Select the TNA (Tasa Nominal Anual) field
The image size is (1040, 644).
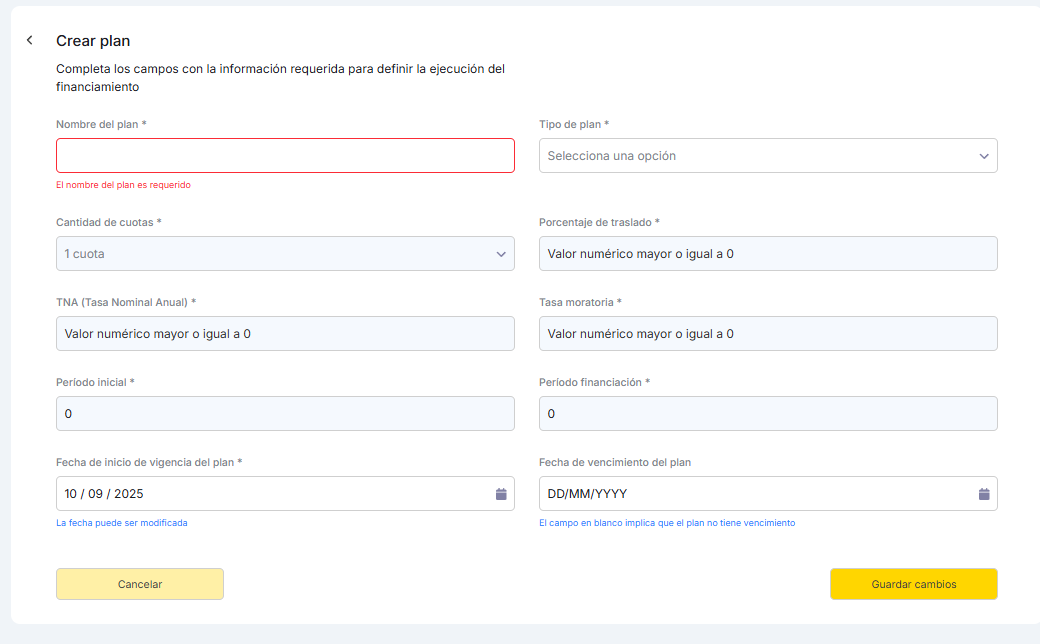tap(285, 334)
